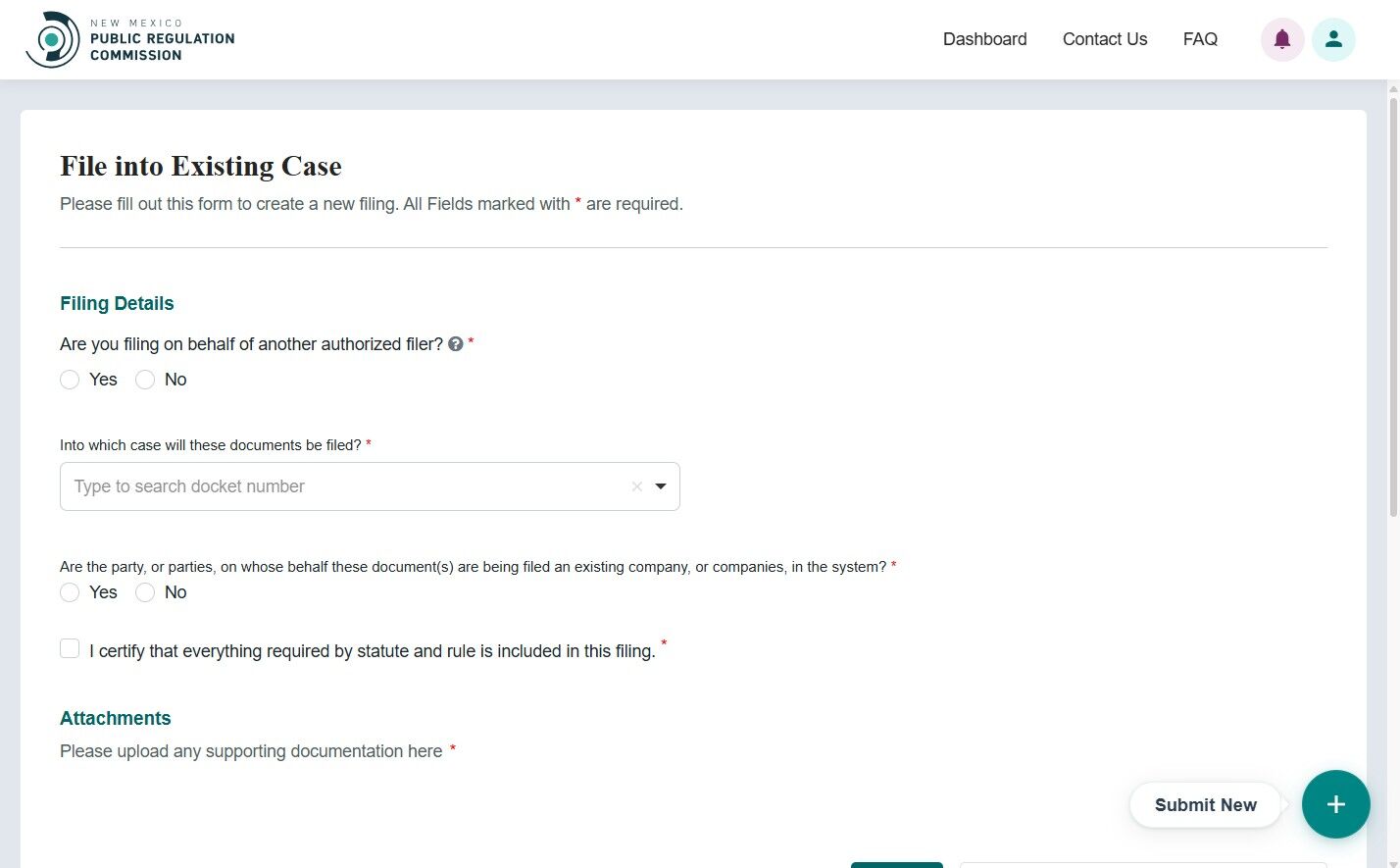
Task: Open the docket number dropdown caret
Action: (661, 485)
